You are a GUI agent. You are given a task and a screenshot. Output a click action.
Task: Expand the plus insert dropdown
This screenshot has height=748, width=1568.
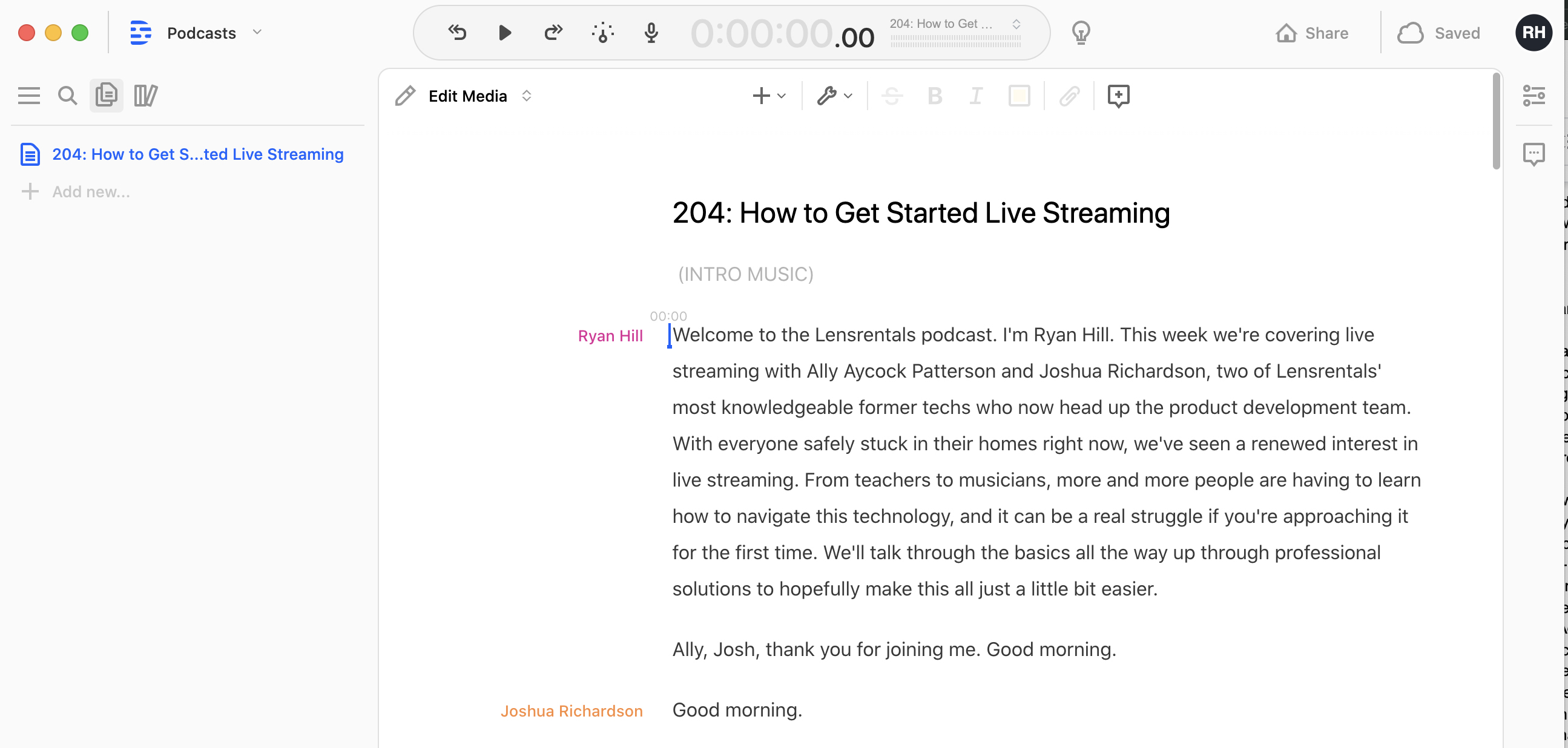pos(769,96)
